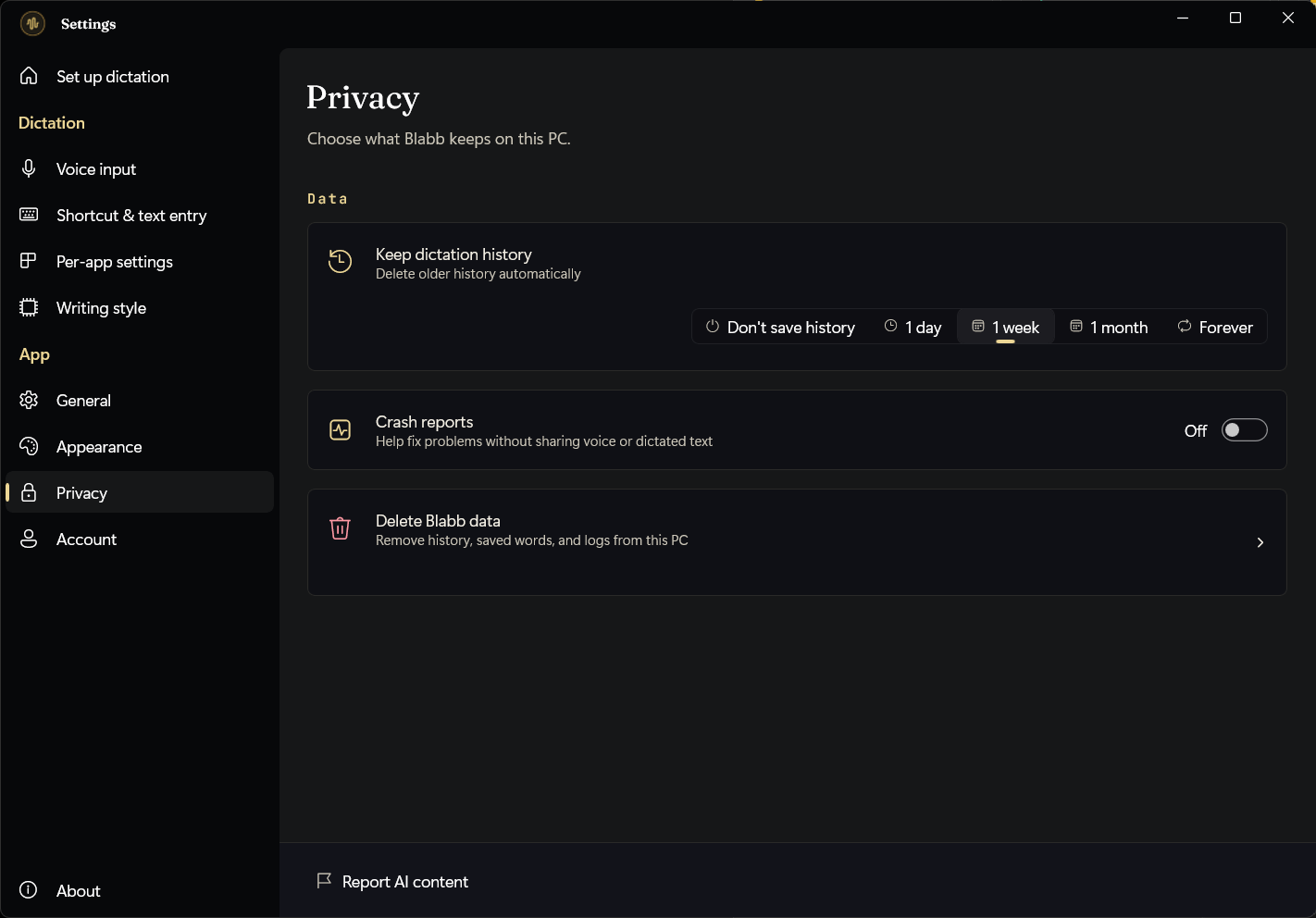
Task: Click the Privacy page heading
Action: 363,98
